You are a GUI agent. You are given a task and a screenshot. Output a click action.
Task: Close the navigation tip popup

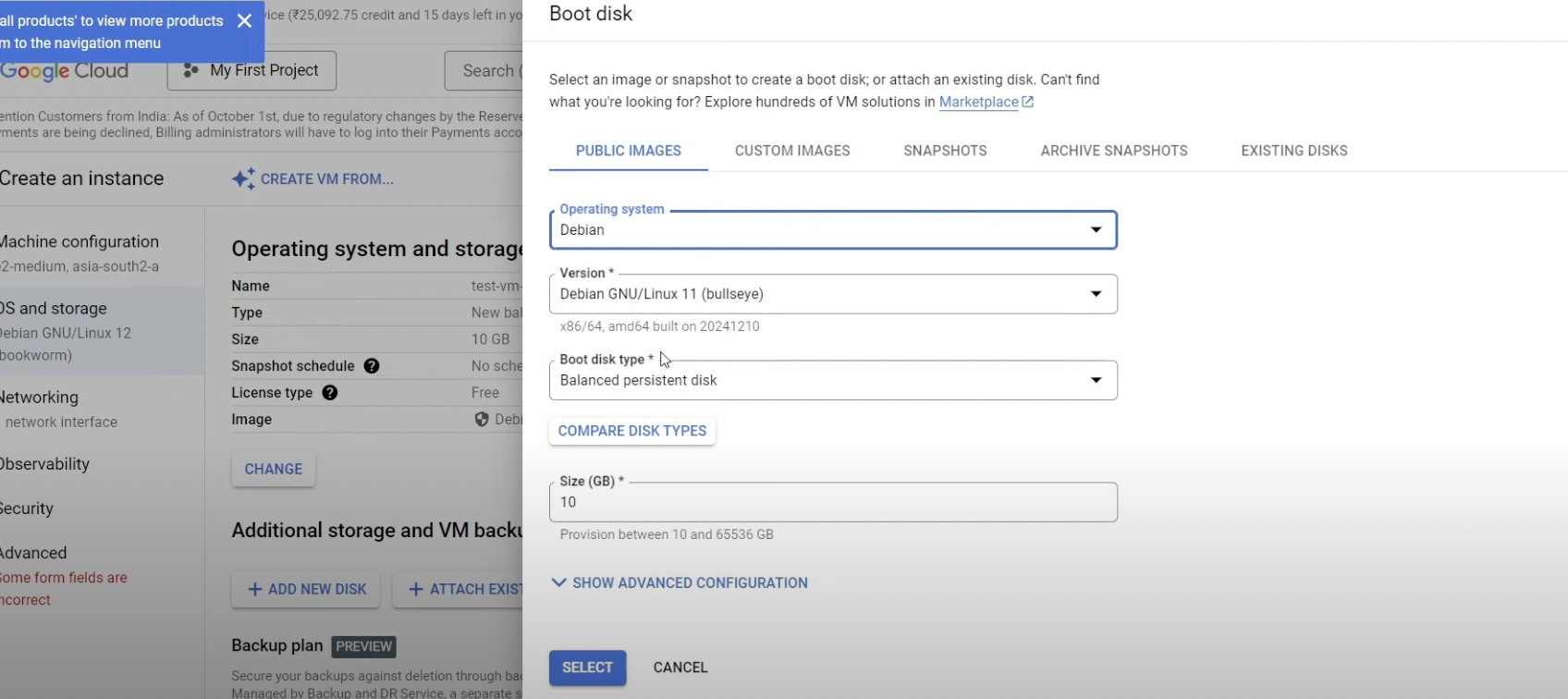(244, 20)
